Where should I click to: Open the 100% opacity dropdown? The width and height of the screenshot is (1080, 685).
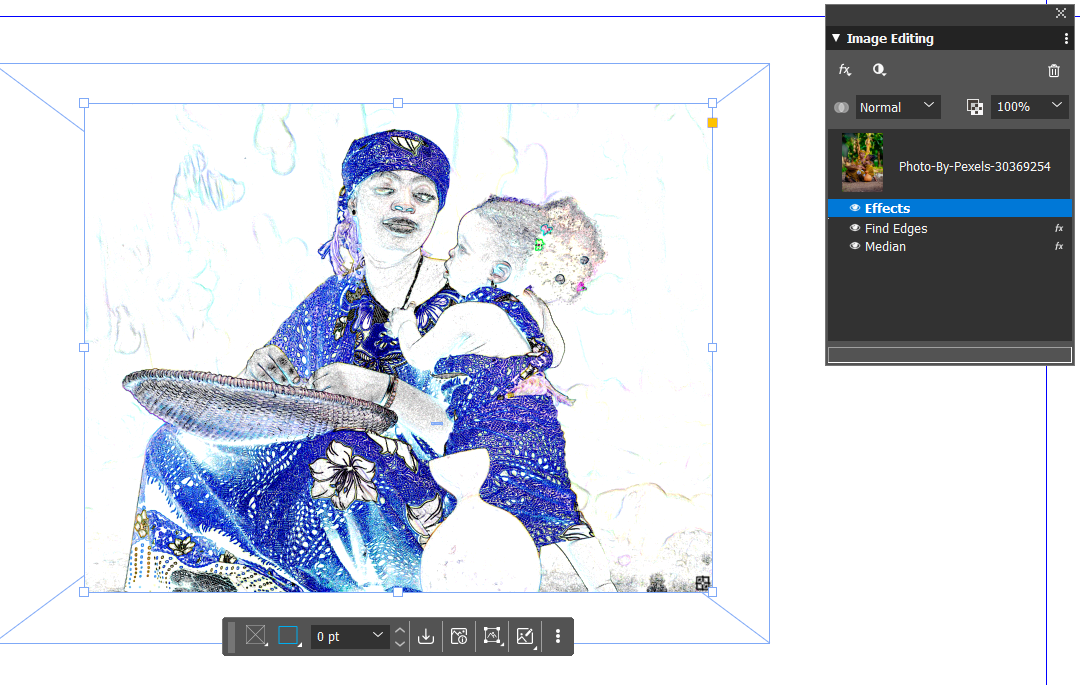tap(1029, 107)
